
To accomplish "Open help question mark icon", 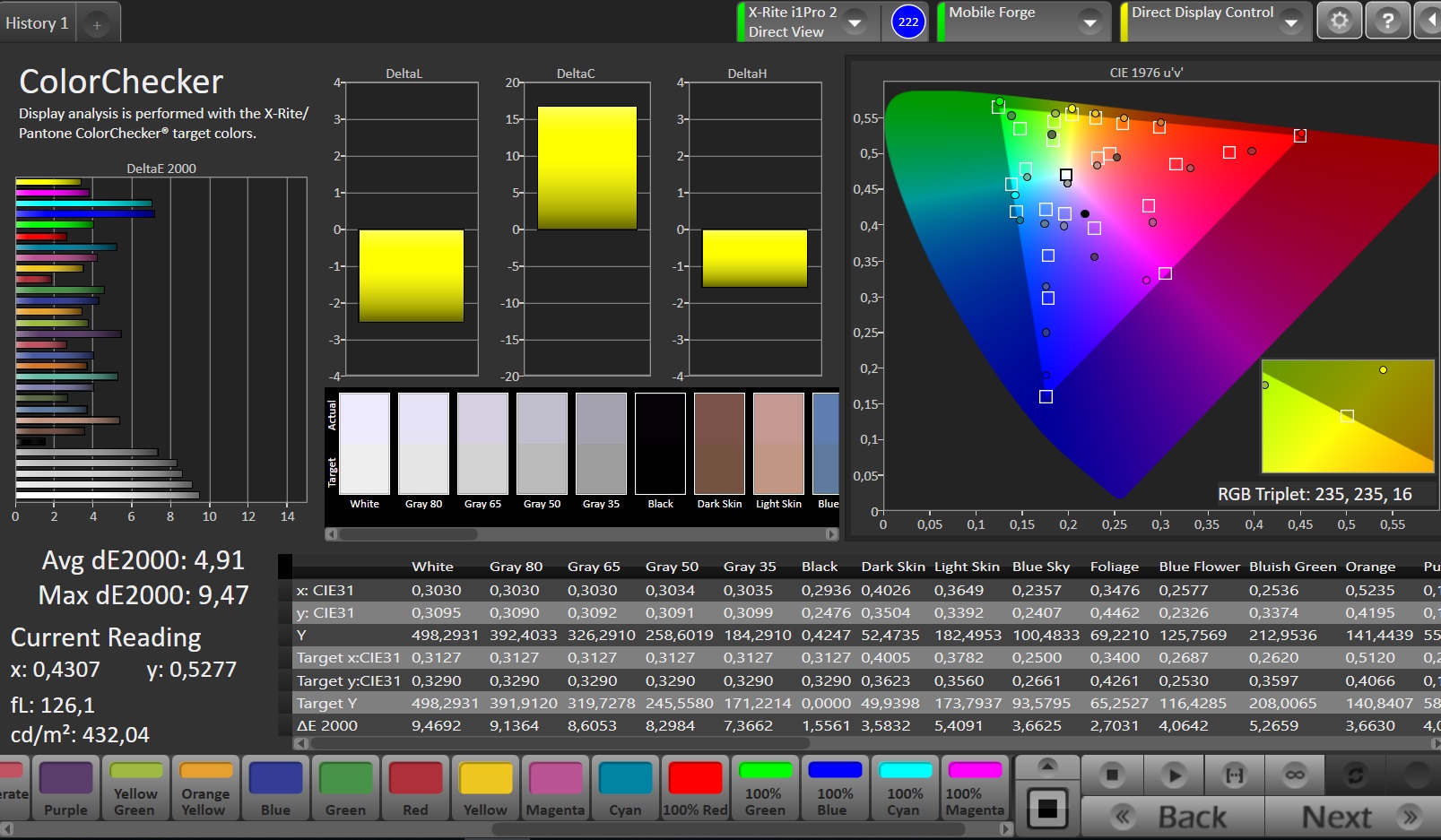I will click(1387, 21).
